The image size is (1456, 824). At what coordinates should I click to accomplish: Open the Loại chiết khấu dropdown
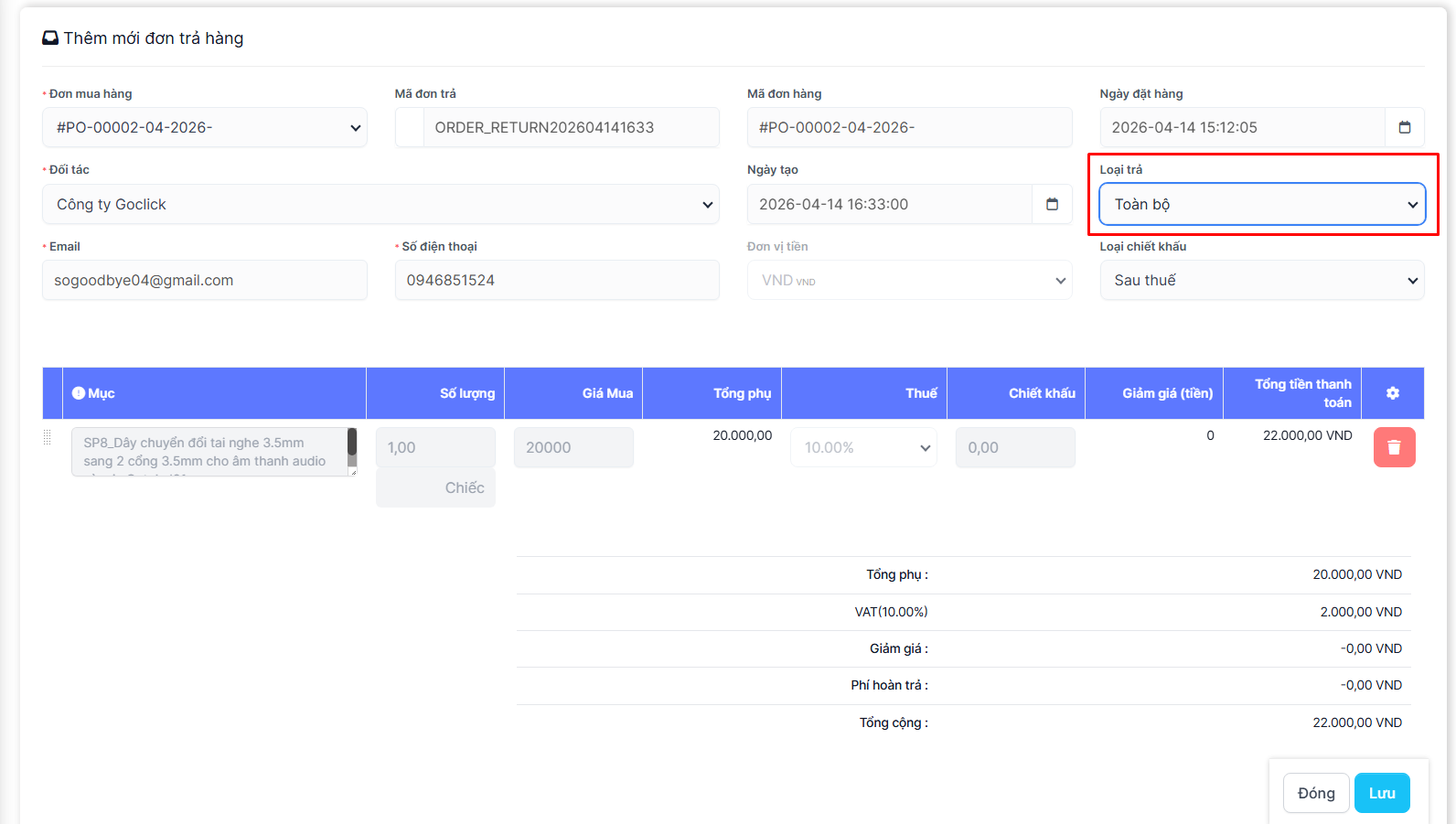pos(1261,281)
